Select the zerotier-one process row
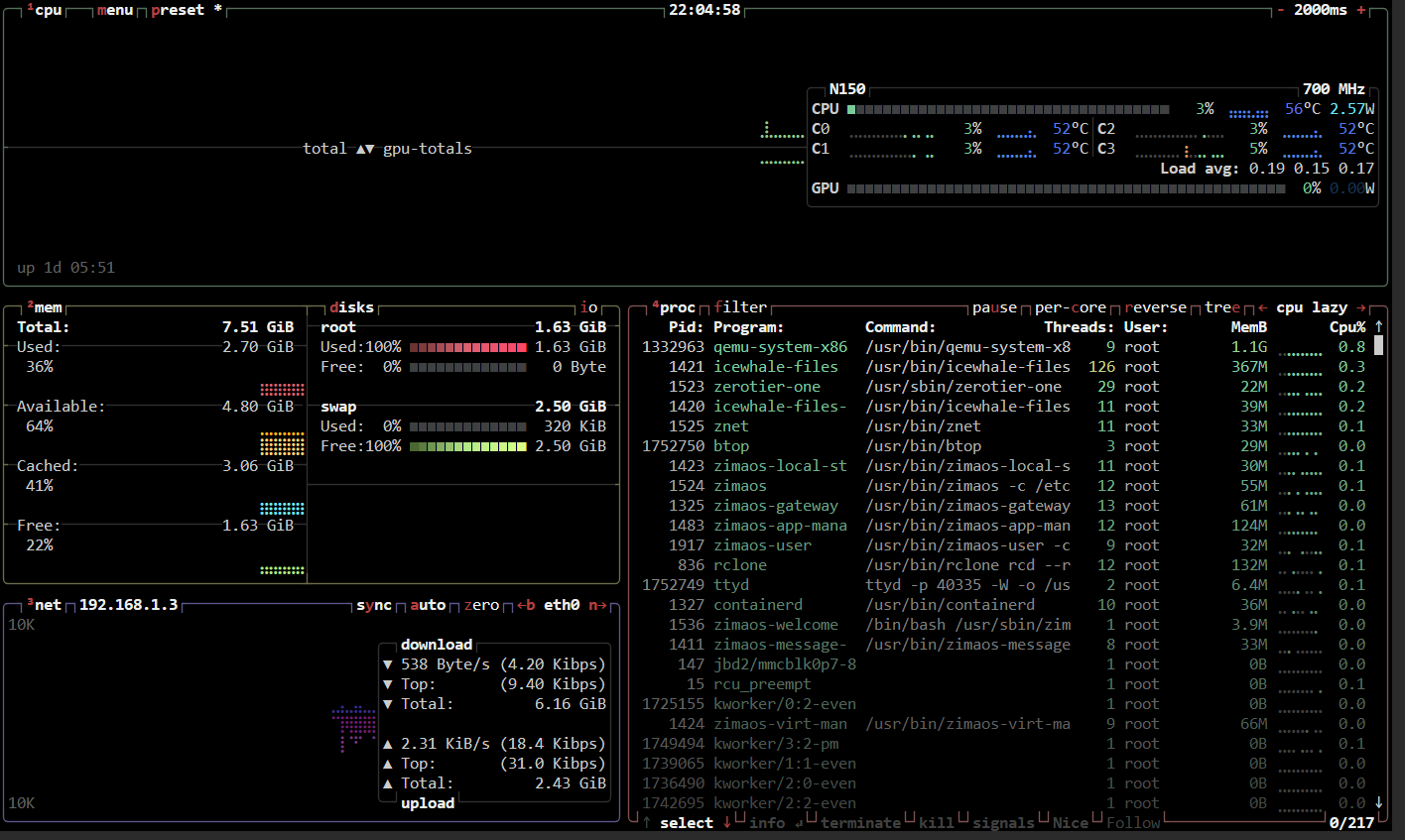This screenshot has width=1405, height=840. (1003, 387)
